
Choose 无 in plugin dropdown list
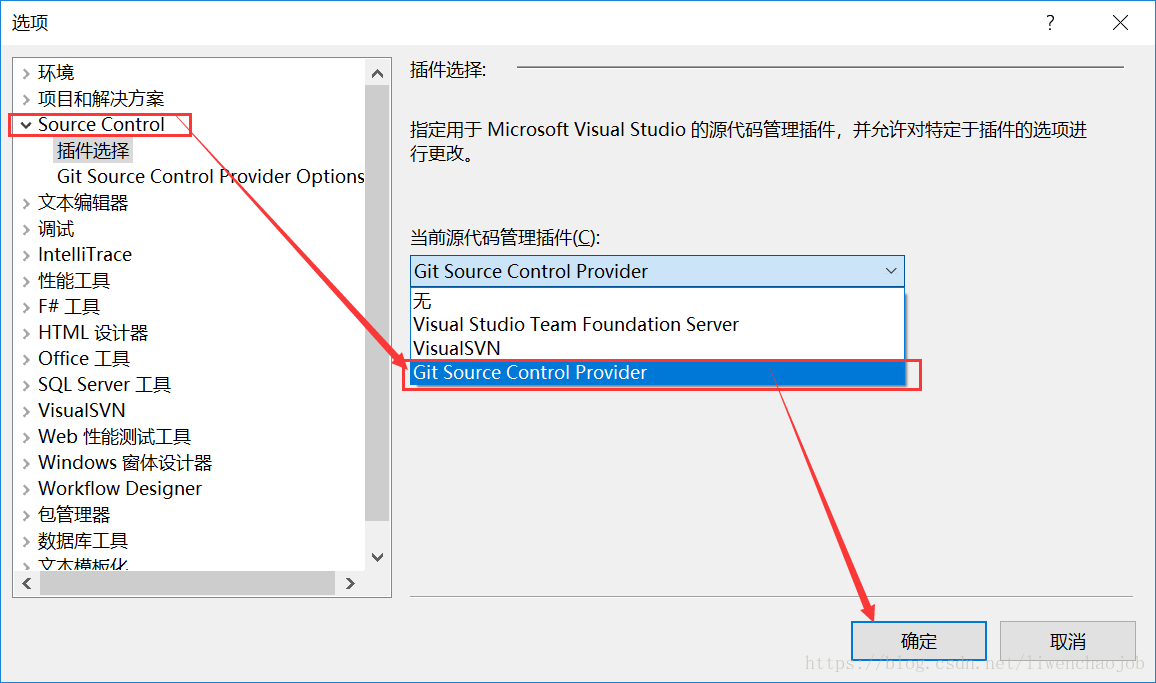click(657, 301)
